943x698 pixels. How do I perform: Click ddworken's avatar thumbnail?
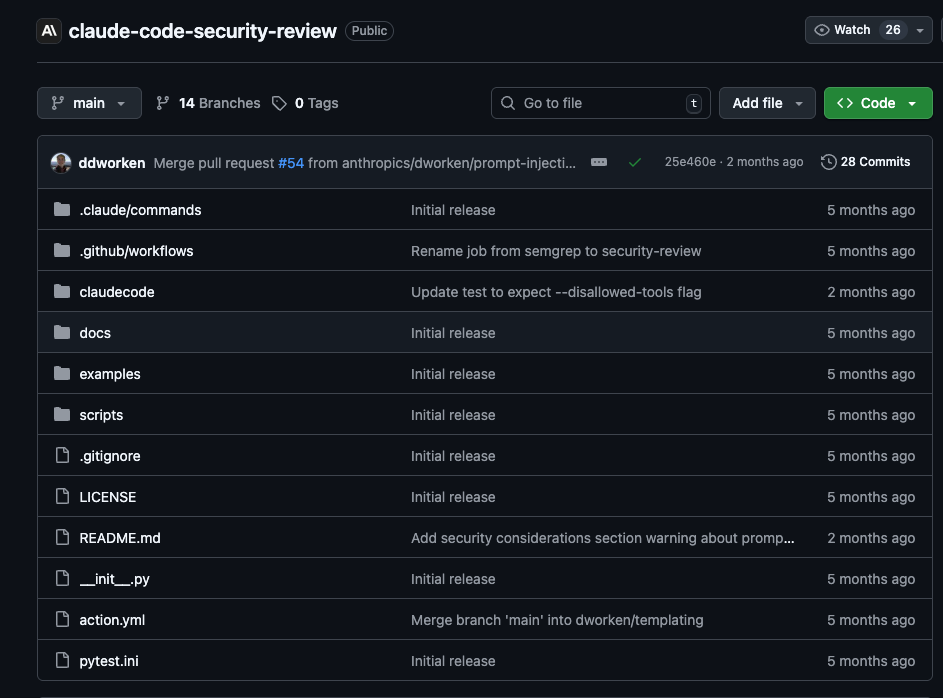pos(61,163)
